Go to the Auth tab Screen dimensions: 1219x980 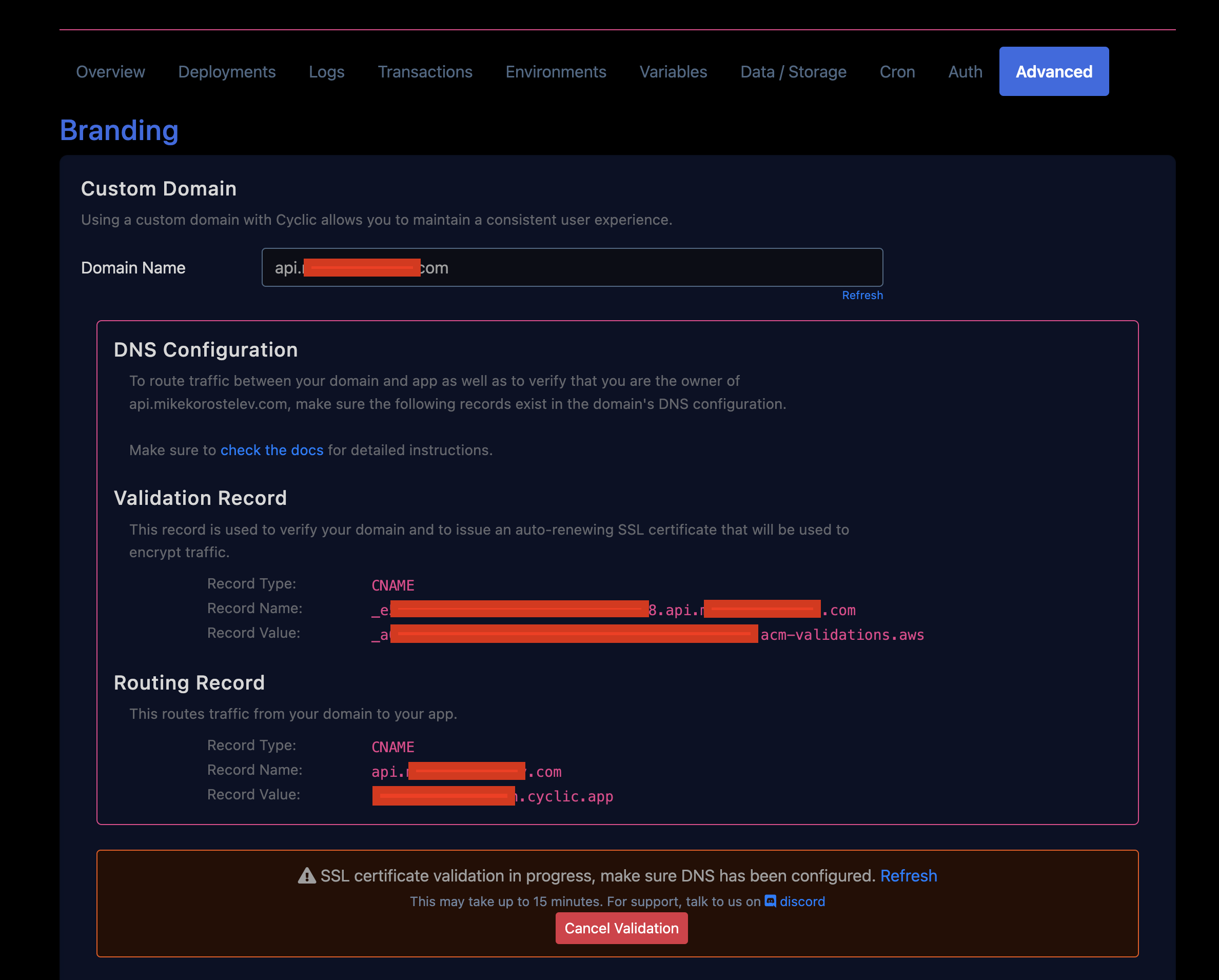click(x=965, y=72)
